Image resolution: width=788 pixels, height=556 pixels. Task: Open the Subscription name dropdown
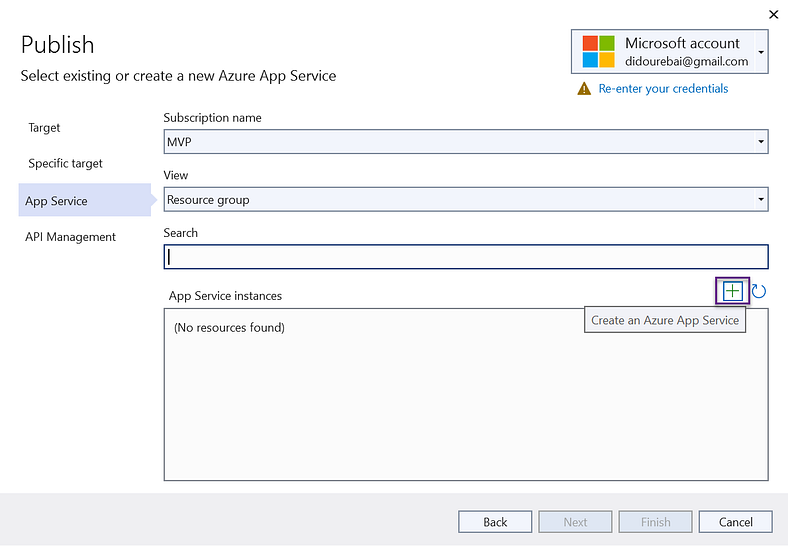(x=465, y=142)
